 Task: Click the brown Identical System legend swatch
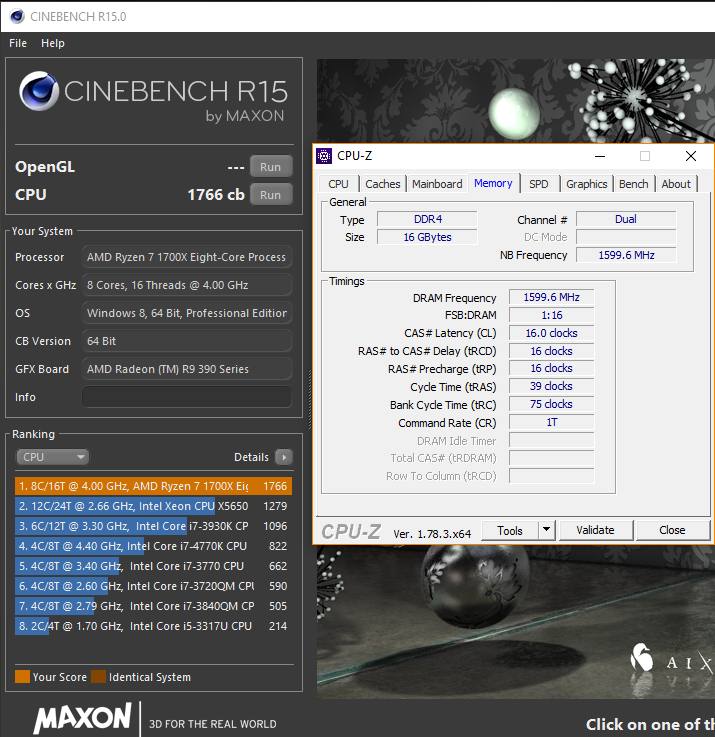coord(98,676)
